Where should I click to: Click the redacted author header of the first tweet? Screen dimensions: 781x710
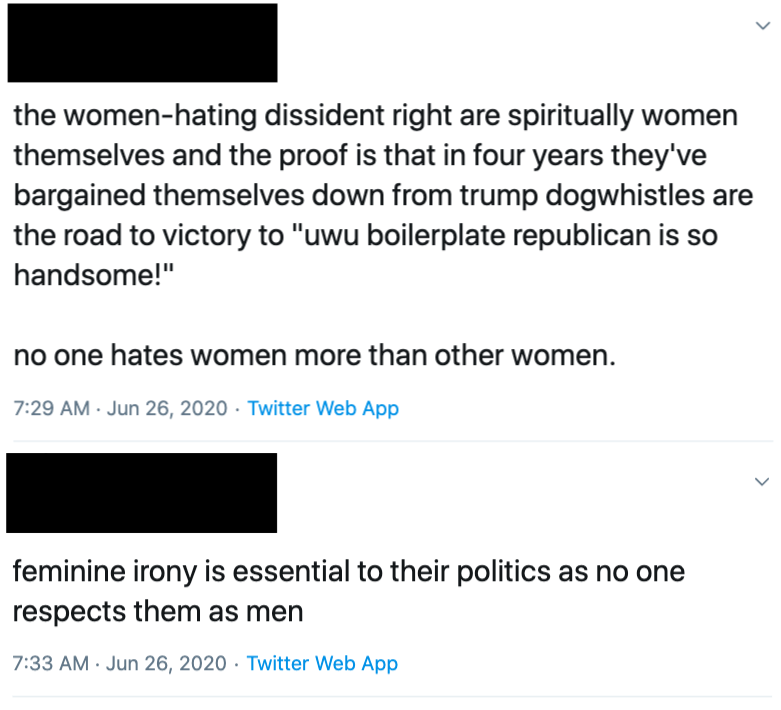click(x=142, y=43)
